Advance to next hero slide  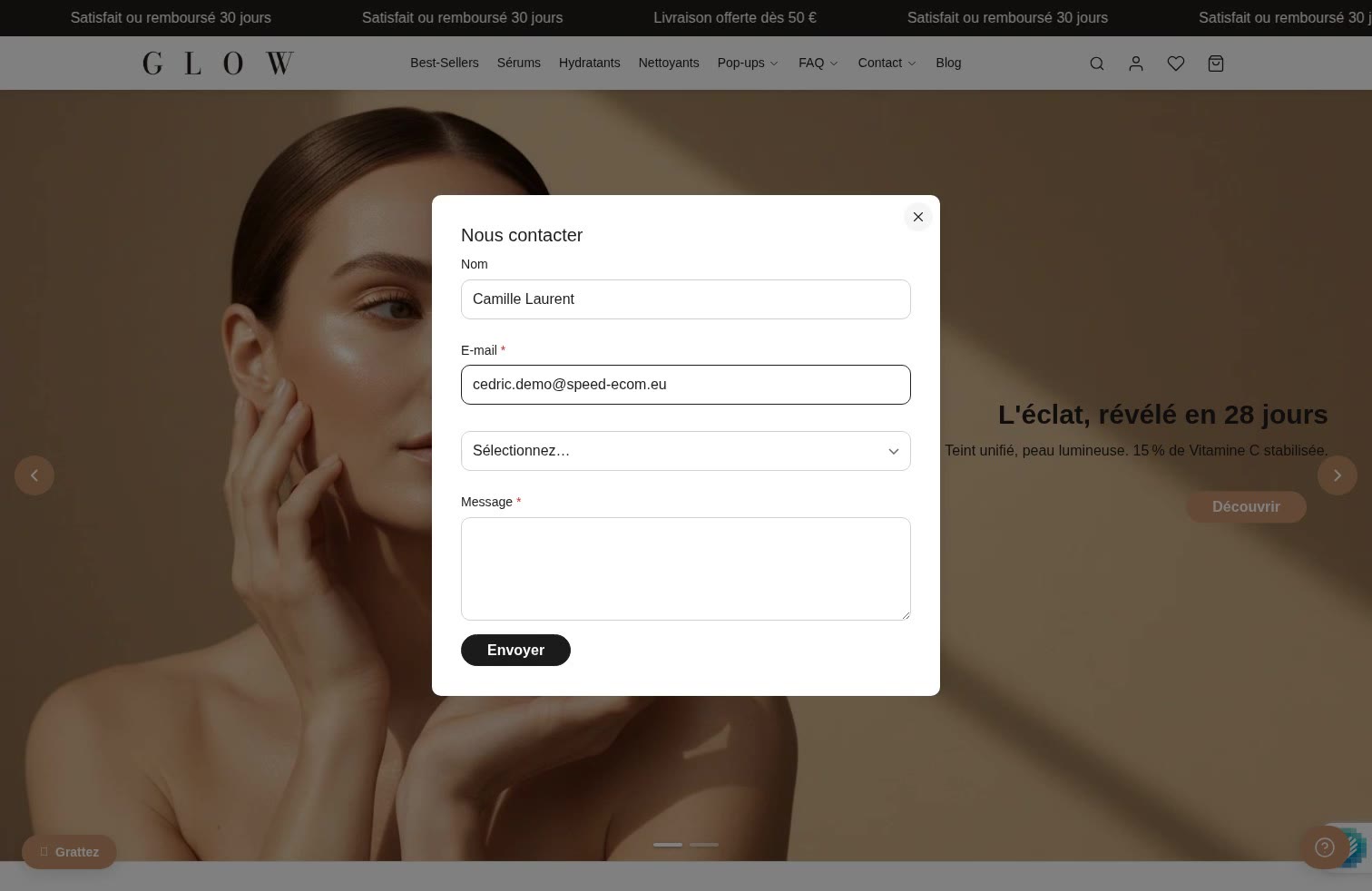1338,475
